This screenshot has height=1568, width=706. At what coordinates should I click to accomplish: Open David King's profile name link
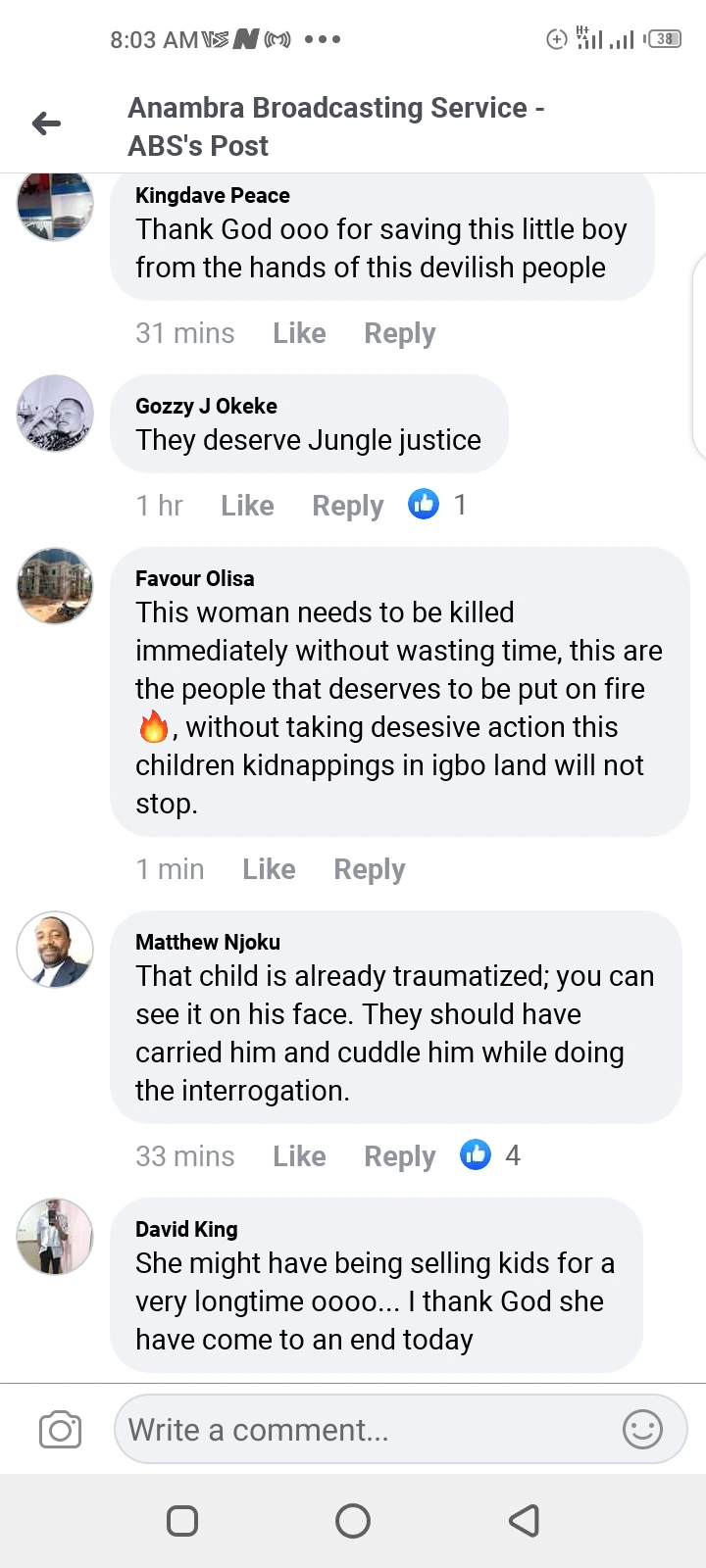[186, 1229]
